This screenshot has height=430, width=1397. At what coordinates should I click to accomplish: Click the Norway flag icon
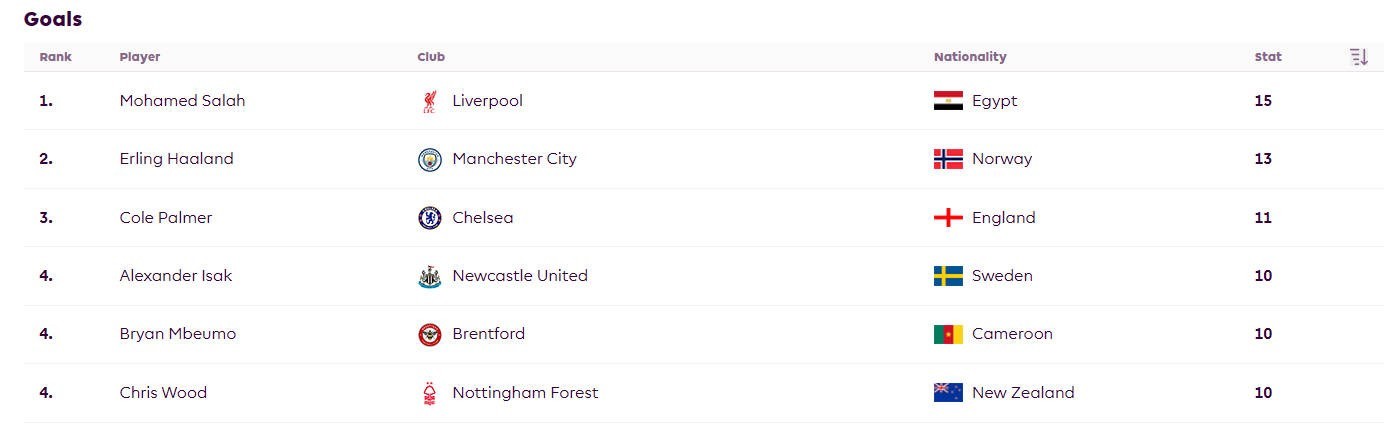tap(948, 159)
